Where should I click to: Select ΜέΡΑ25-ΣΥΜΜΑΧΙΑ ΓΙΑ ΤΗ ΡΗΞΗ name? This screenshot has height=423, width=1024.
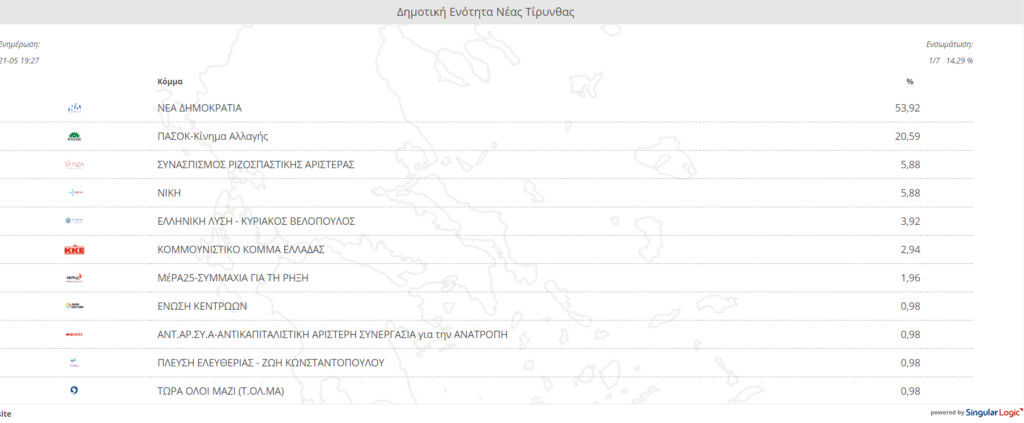[232, 278]
